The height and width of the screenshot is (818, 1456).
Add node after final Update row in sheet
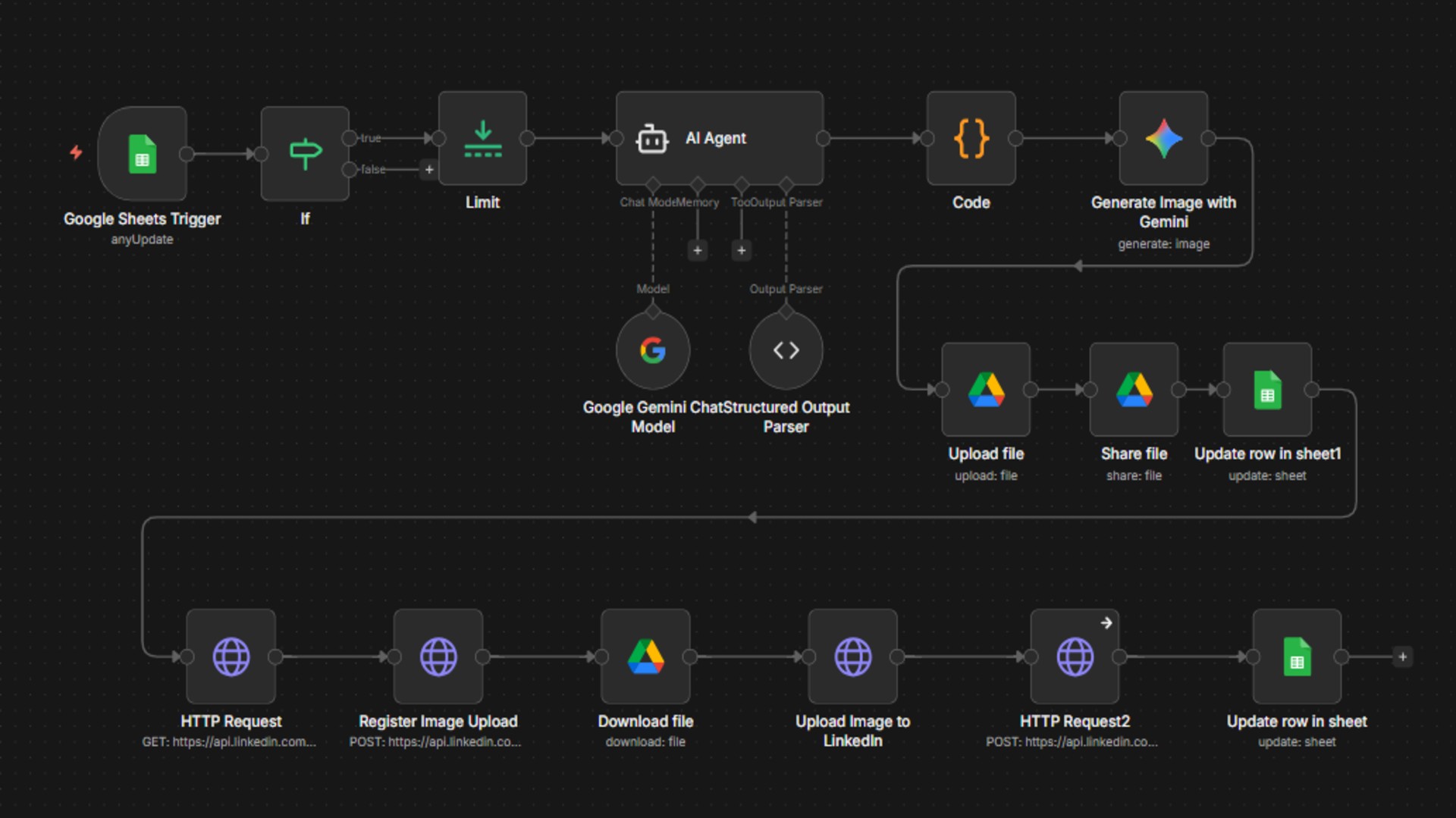[1403, 657]
